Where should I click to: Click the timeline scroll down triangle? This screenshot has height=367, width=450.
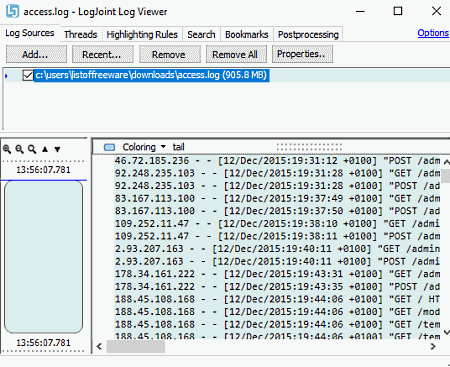coord(57,149)
